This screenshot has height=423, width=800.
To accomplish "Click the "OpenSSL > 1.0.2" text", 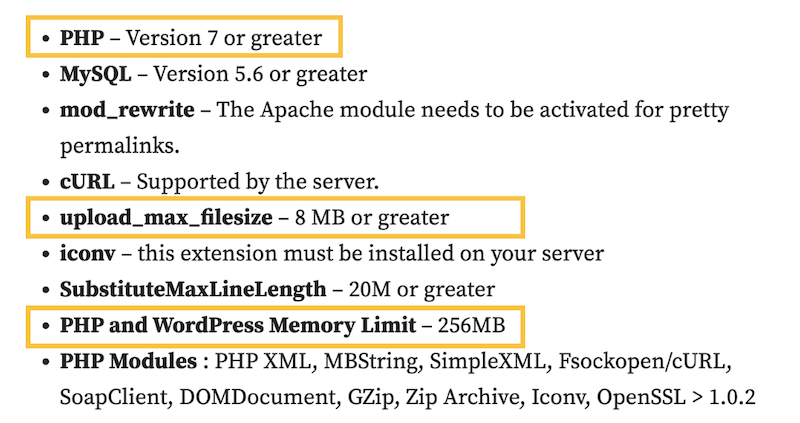I will click(x=675, y=397).
